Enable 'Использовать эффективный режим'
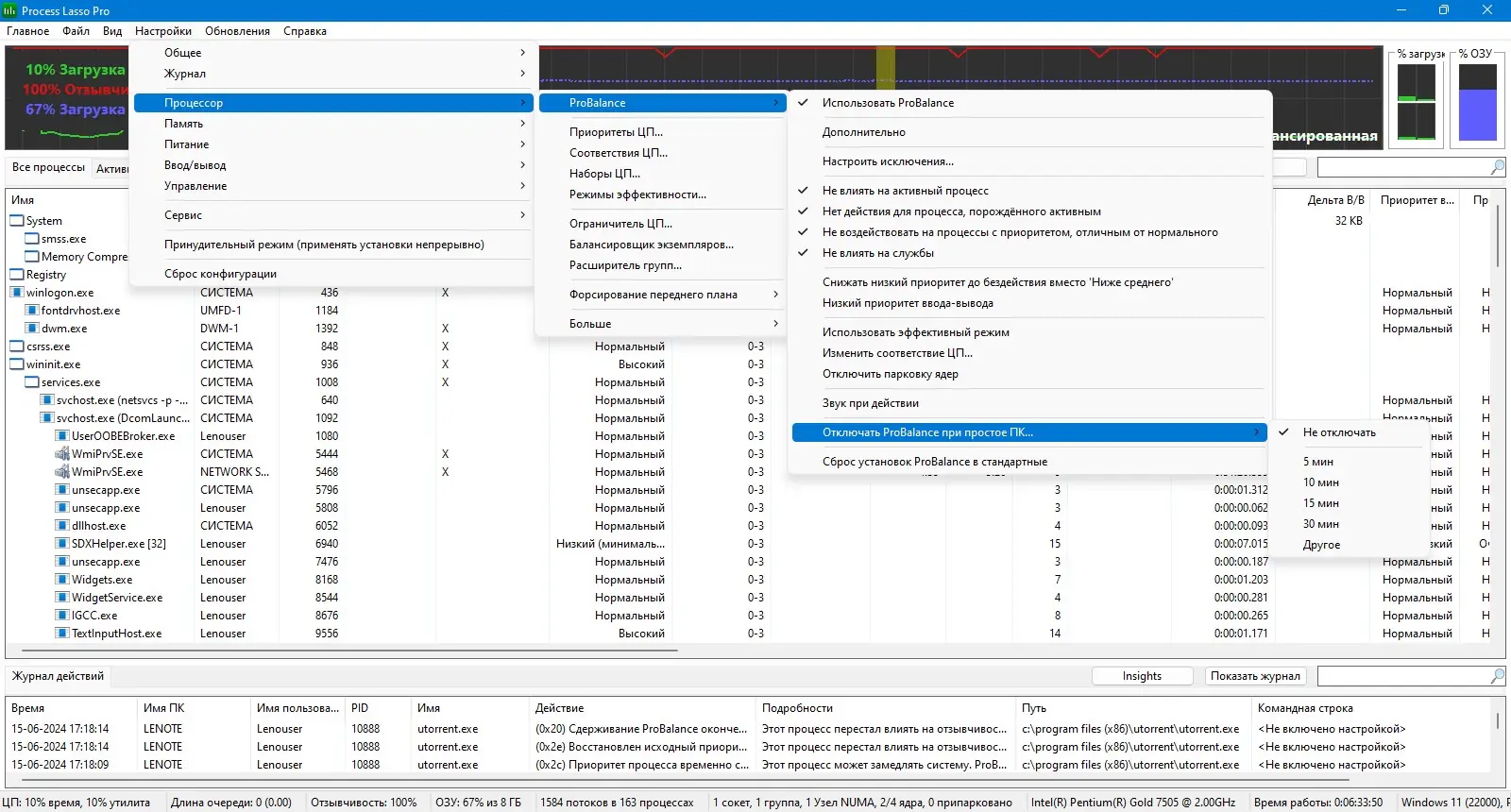The height and width of the screenshot is (812, 1511). tap(1029, 332)
